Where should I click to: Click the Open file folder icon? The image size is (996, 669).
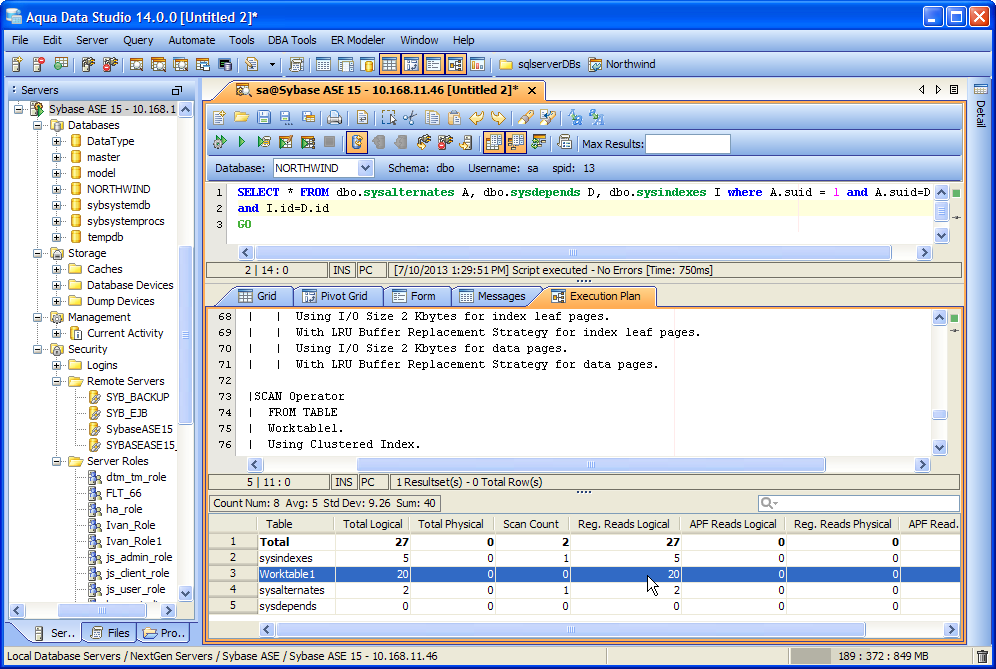tap(241, 117)
